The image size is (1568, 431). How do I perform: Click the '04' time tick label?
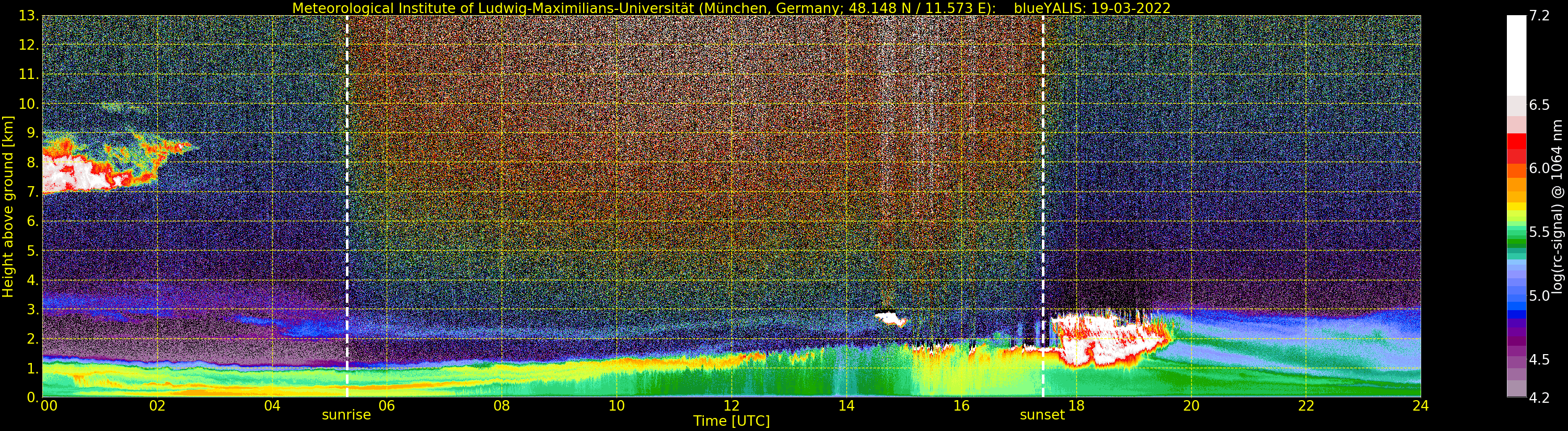tap(272, 406)
